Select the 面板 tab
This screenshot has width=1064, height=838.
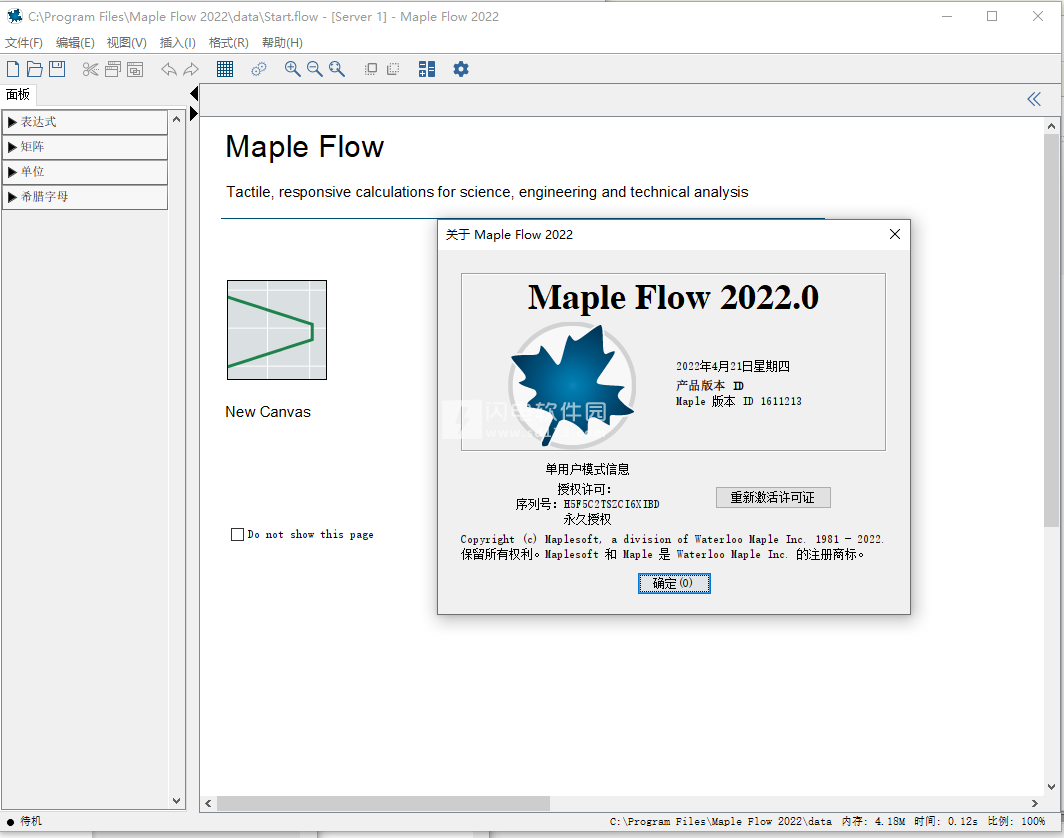[x=18, y=95]
